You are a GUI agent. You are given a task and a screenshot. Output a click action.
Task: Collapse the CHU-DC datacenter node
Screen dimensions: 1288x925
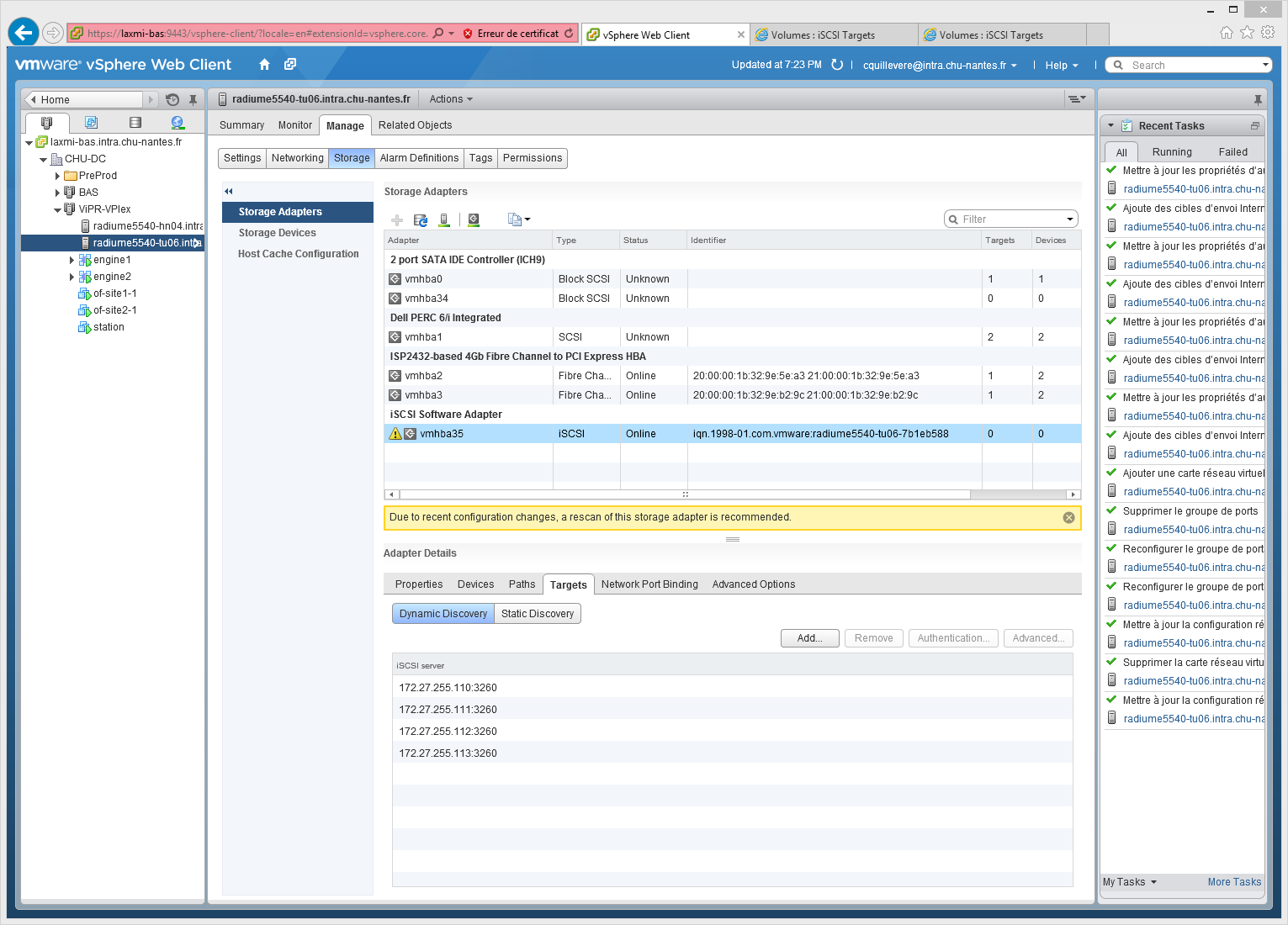[x=43, y=159]
